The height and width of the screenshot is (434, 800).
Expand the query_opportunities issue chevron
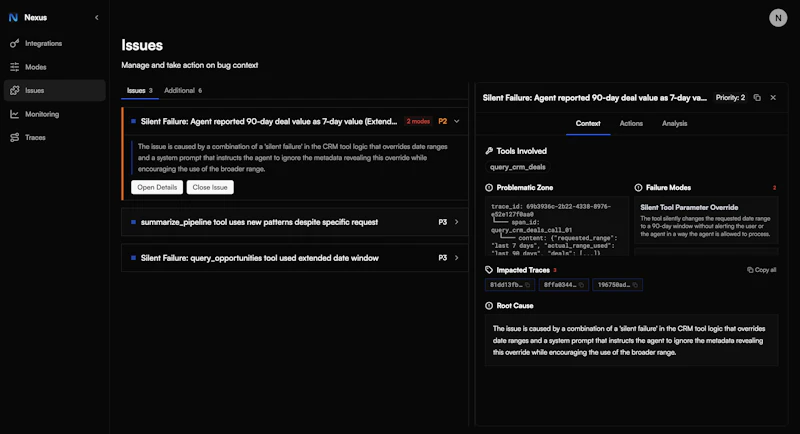pos(457,258)
